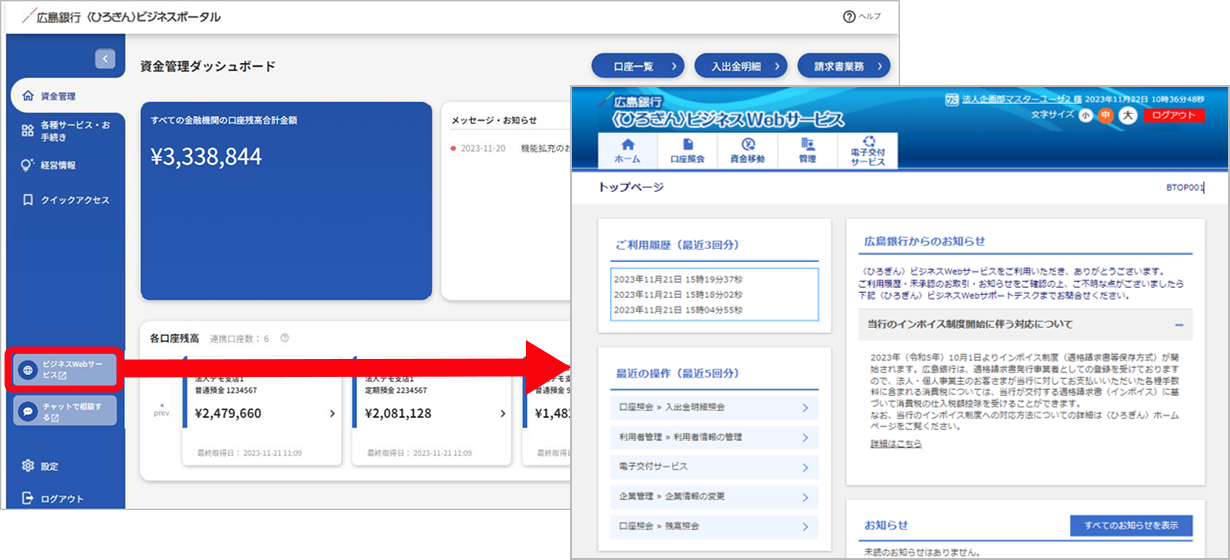
Task: Select the 管理 tab in the Web service window
Action: (x=808, y=151)
